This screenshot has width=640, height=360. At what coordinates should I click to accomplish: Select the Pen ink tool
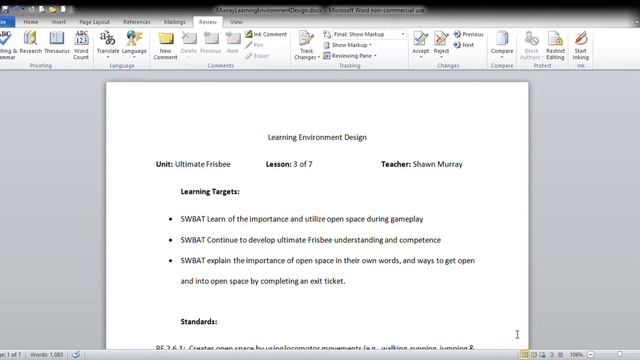[x=254, y=45]
